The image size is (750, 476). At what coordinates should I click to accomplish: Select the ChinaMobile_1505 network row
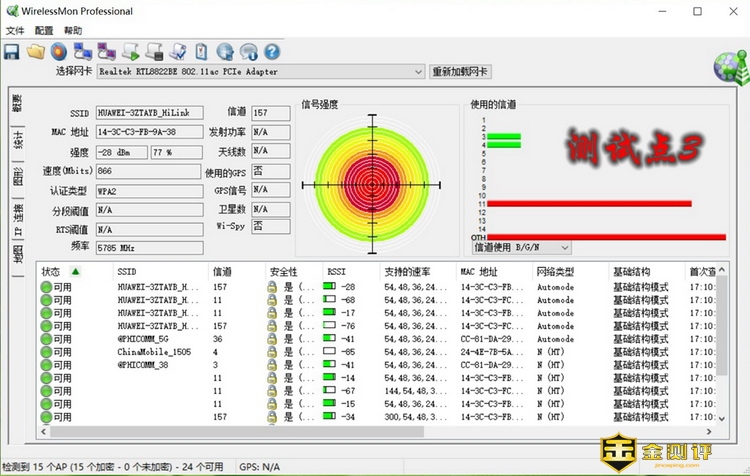tap(154, 352)
